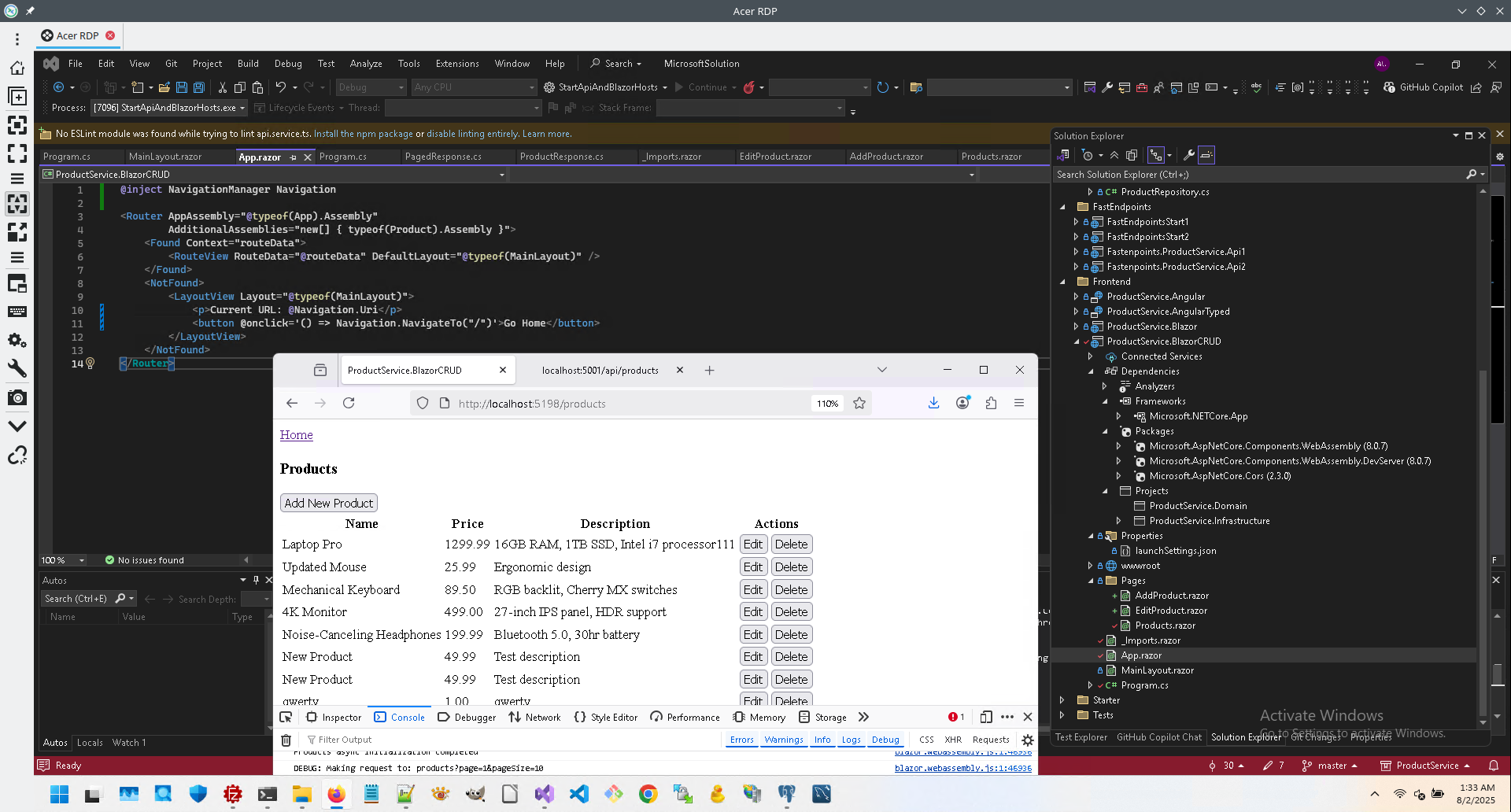Click the Open File folder icon in toolbar
The image size is (1511, 812).
pos(164,87)
